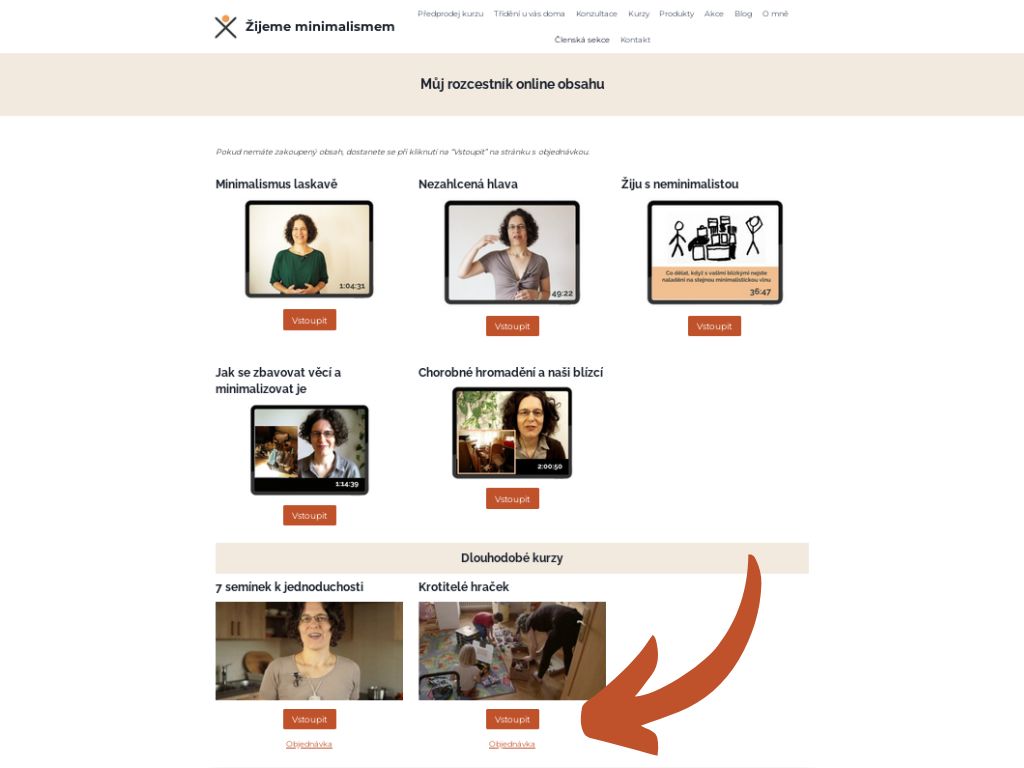Follow the Objednávka link under Krotitelé hraček
The width and height of the screenshot is (1024, 768).
[512, 744]
